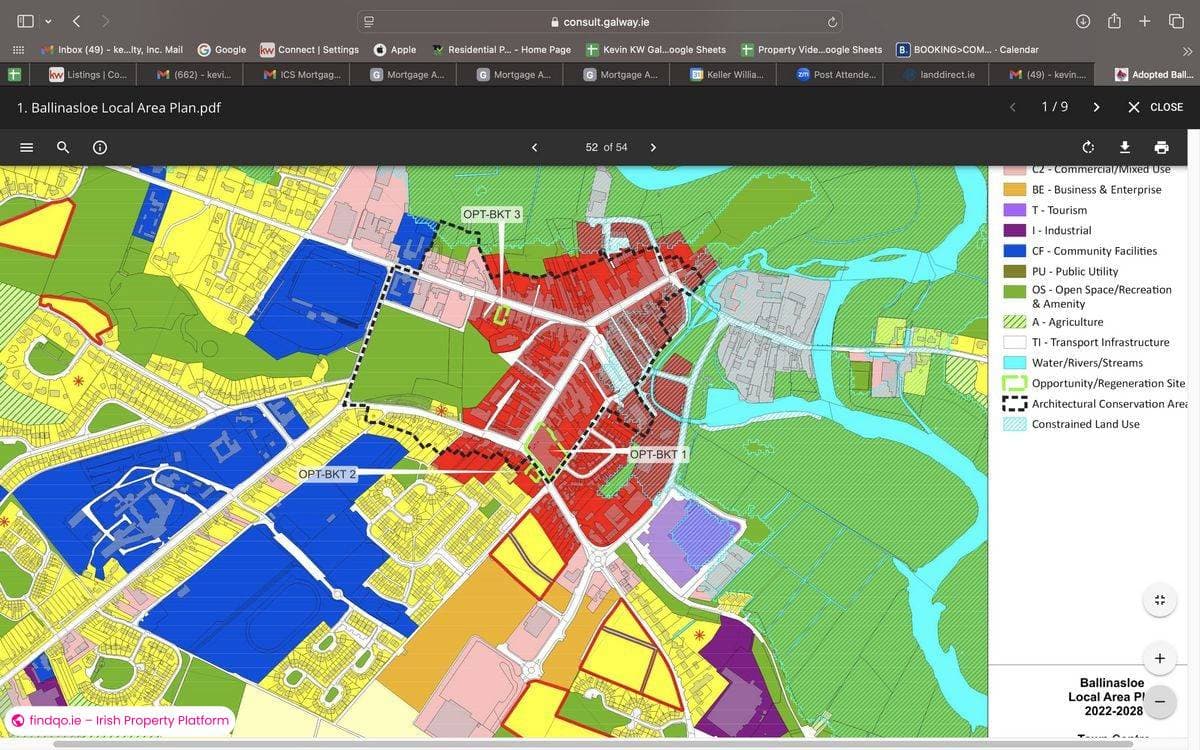The height and width of the screenshot is (750, 1200).
Task: Zoom out with the minus button
Action: click(1159, 701)
